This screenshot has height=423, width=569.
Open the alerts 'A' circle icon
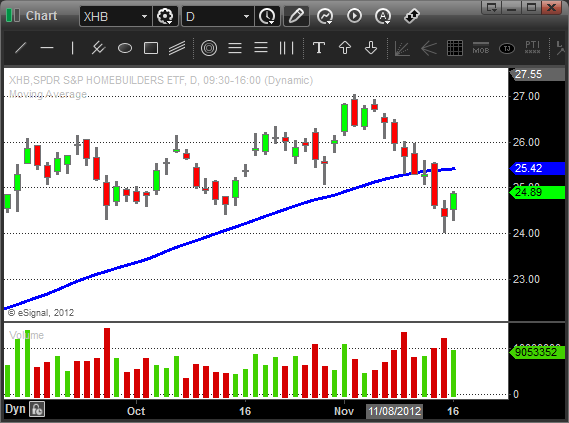(383, 16)
